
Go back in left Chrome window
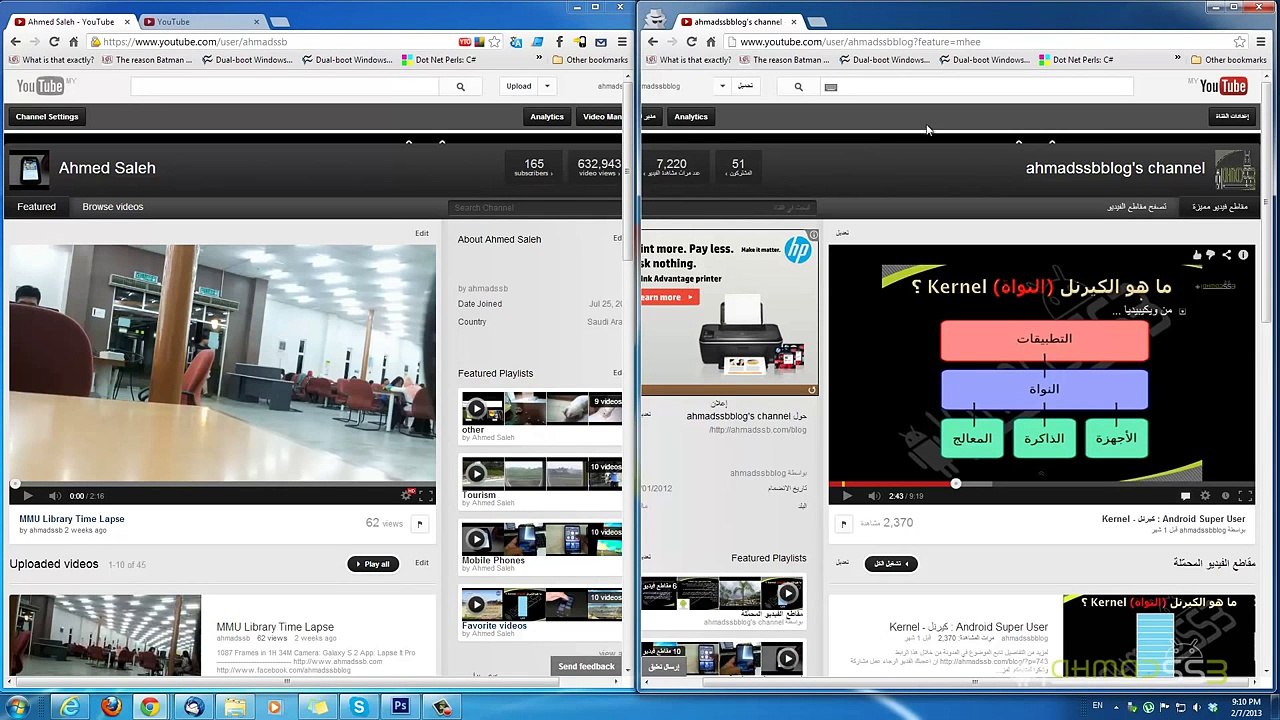15,42
